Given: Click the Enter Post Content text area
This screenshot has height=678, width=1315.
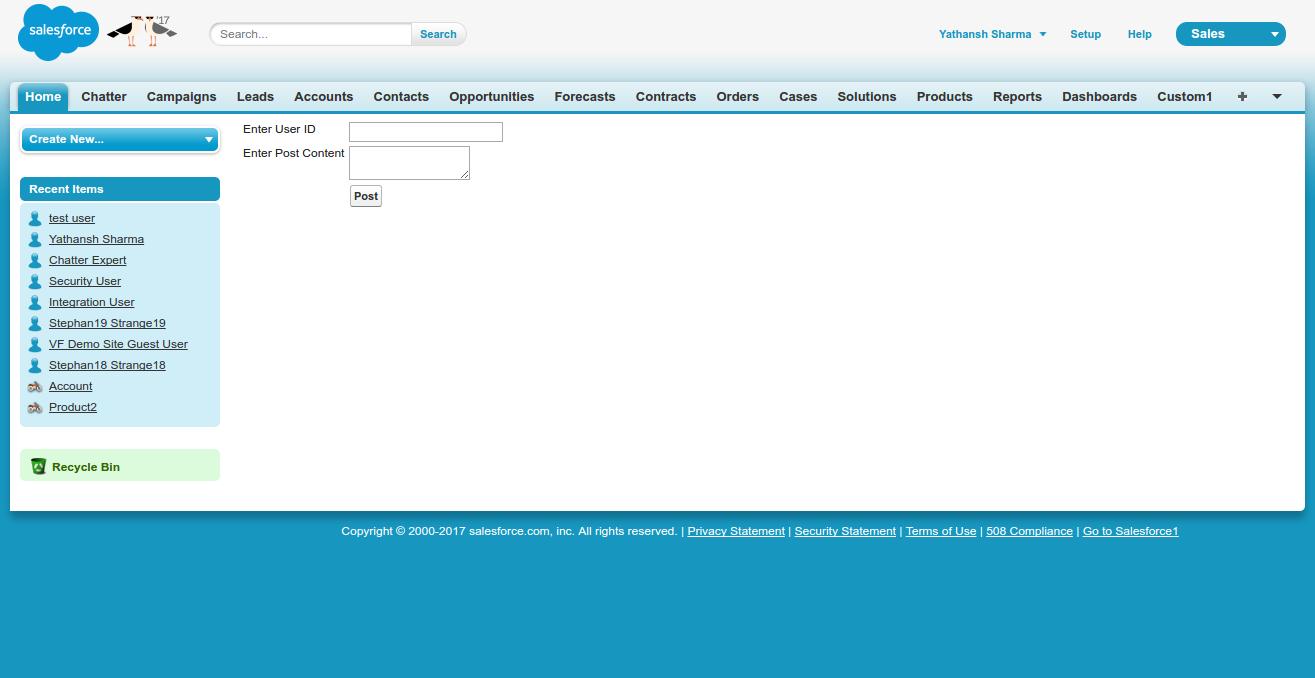Looking at the screenshot, I should 409,163.
